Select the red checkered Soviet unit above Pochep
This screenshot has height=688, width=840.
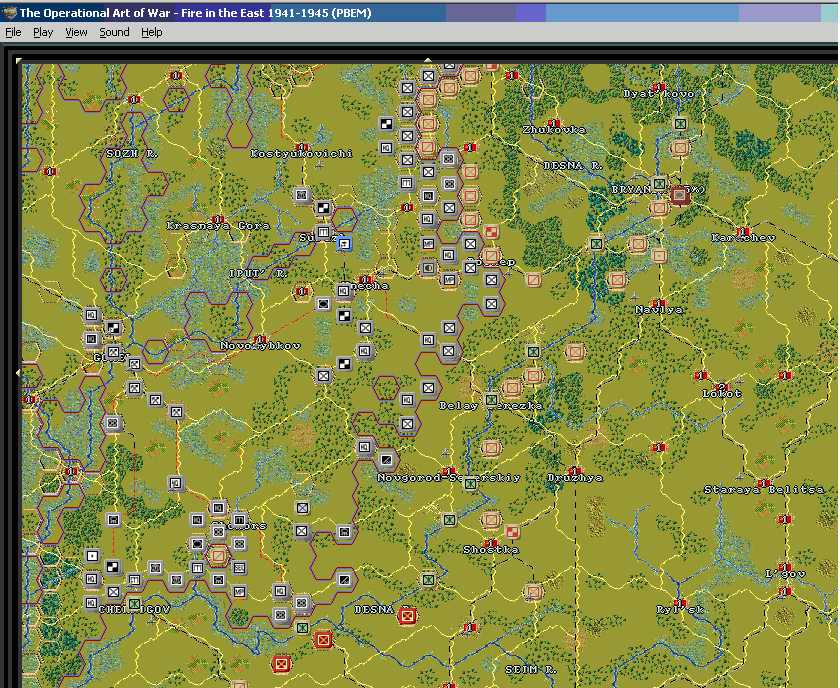click(x=491, y=232)
